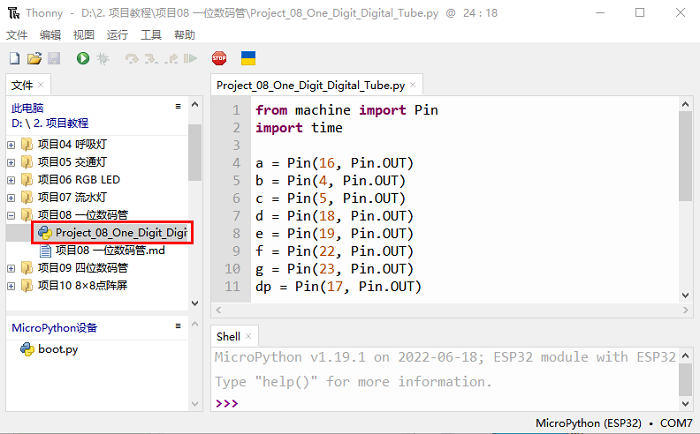700x434 pixels.
Task: Click the D: \ 2. 项目教程 path link
Action: click(x=52, y=123)
